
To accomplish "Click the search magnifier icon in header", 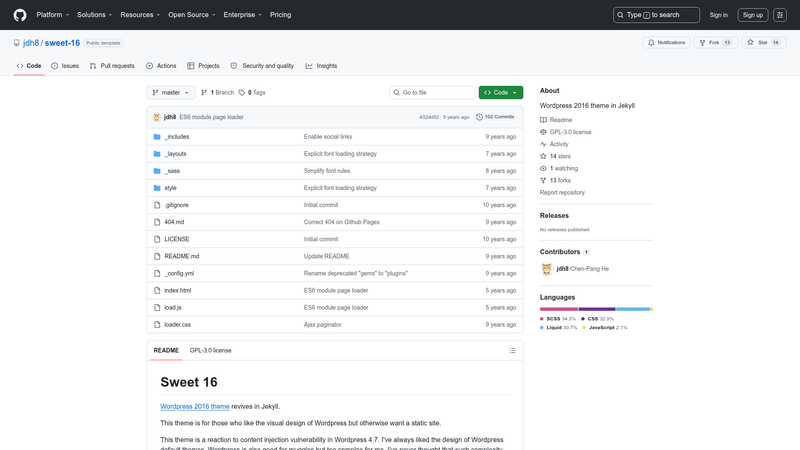I will 620,15.
